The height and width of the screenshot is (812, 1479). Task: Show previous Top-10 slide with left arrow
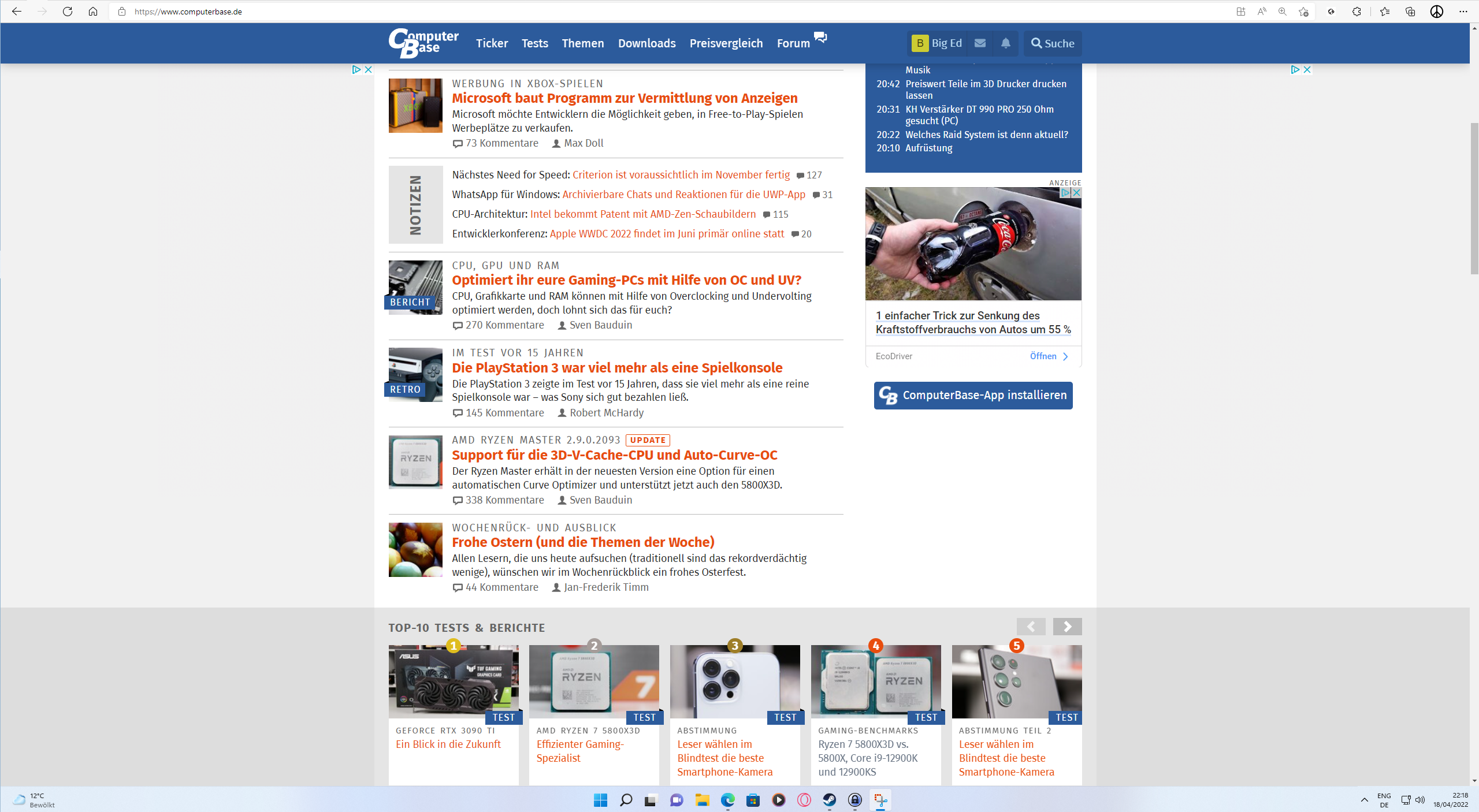1031,626
